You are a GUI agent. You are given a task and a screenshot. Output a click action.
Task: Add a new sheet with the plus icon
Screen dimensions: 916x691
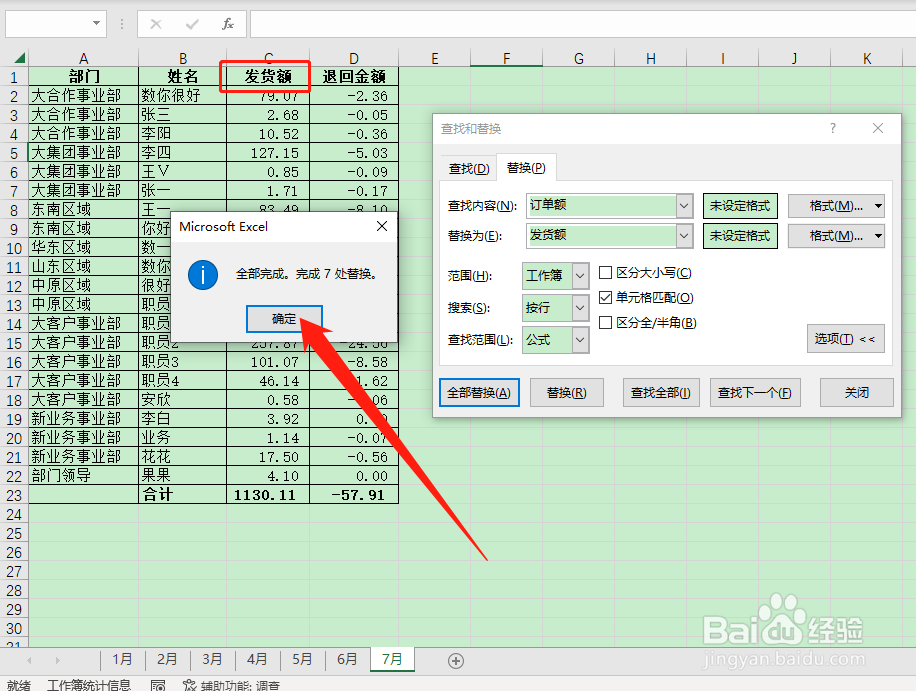click(x=456, y=661)
